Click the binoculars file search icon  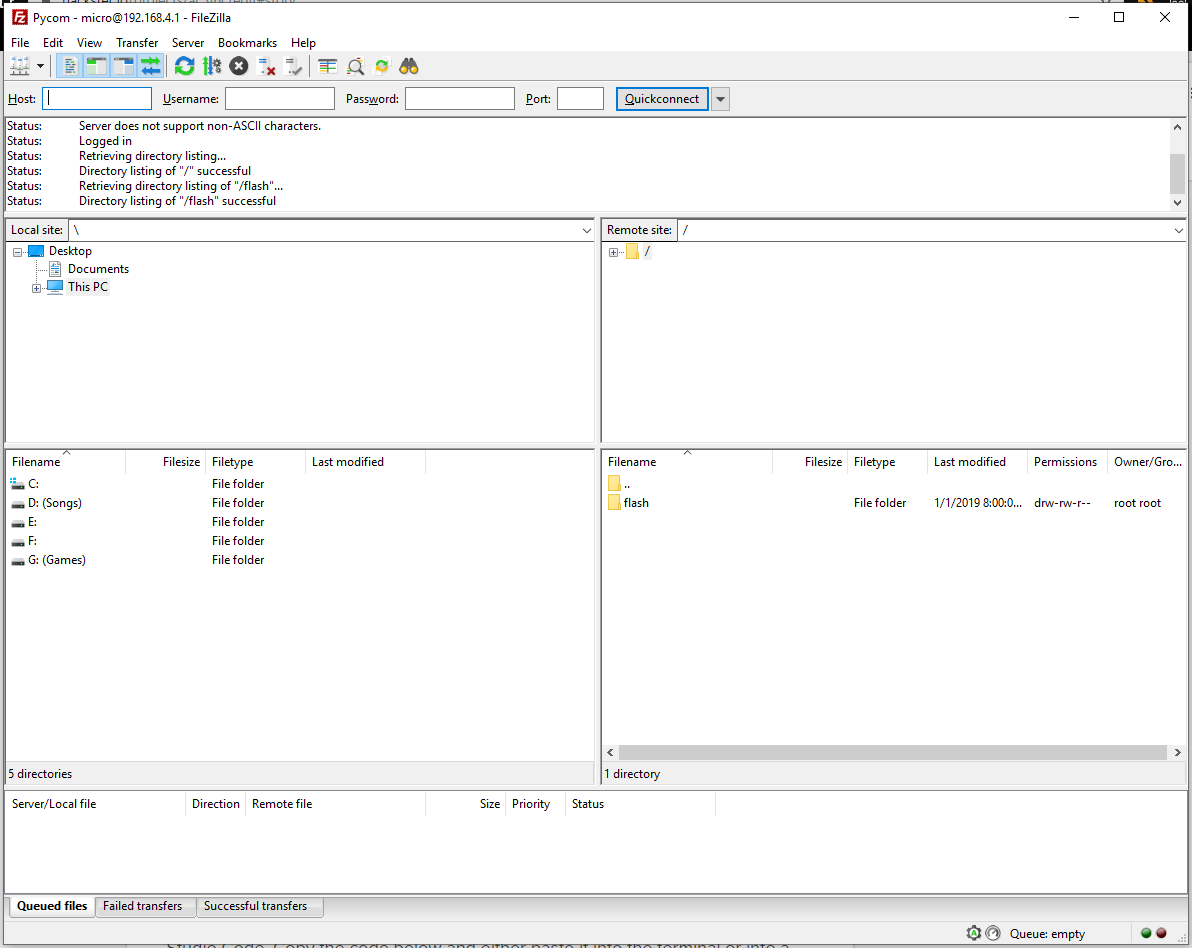408,67
